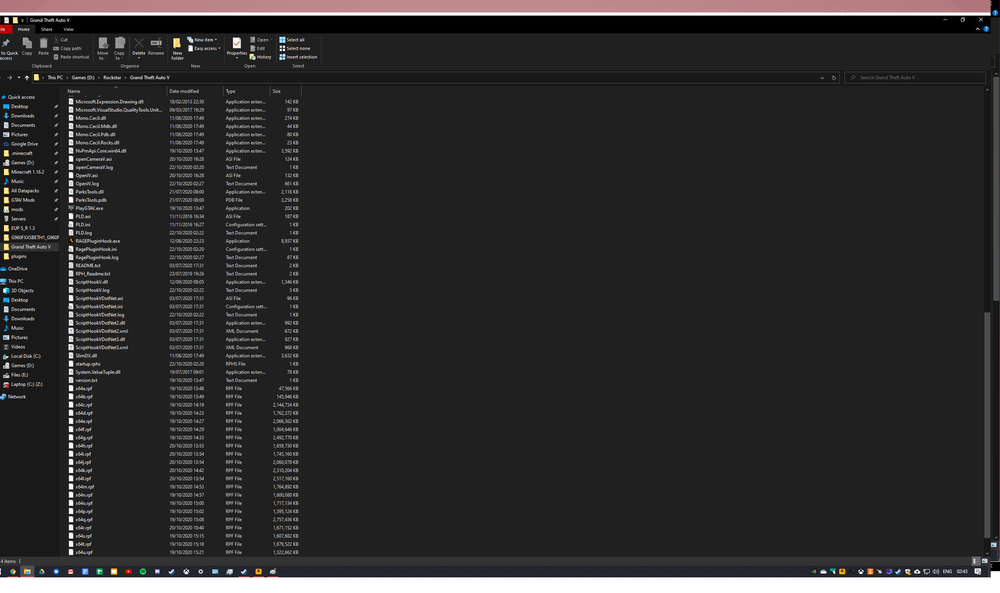The image size is (1000, 593).
Task: Select All Datapacks in the sidebar
Action: (x=25, y=191)
